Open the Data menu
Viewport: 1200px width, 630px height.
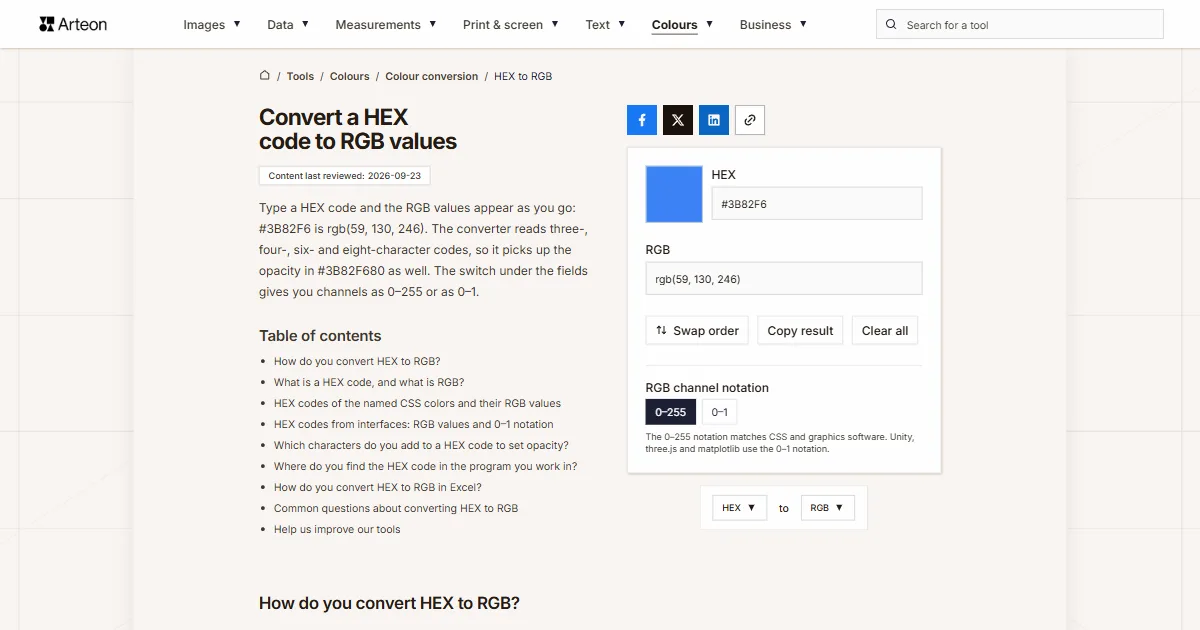click(x=288, y=24)
